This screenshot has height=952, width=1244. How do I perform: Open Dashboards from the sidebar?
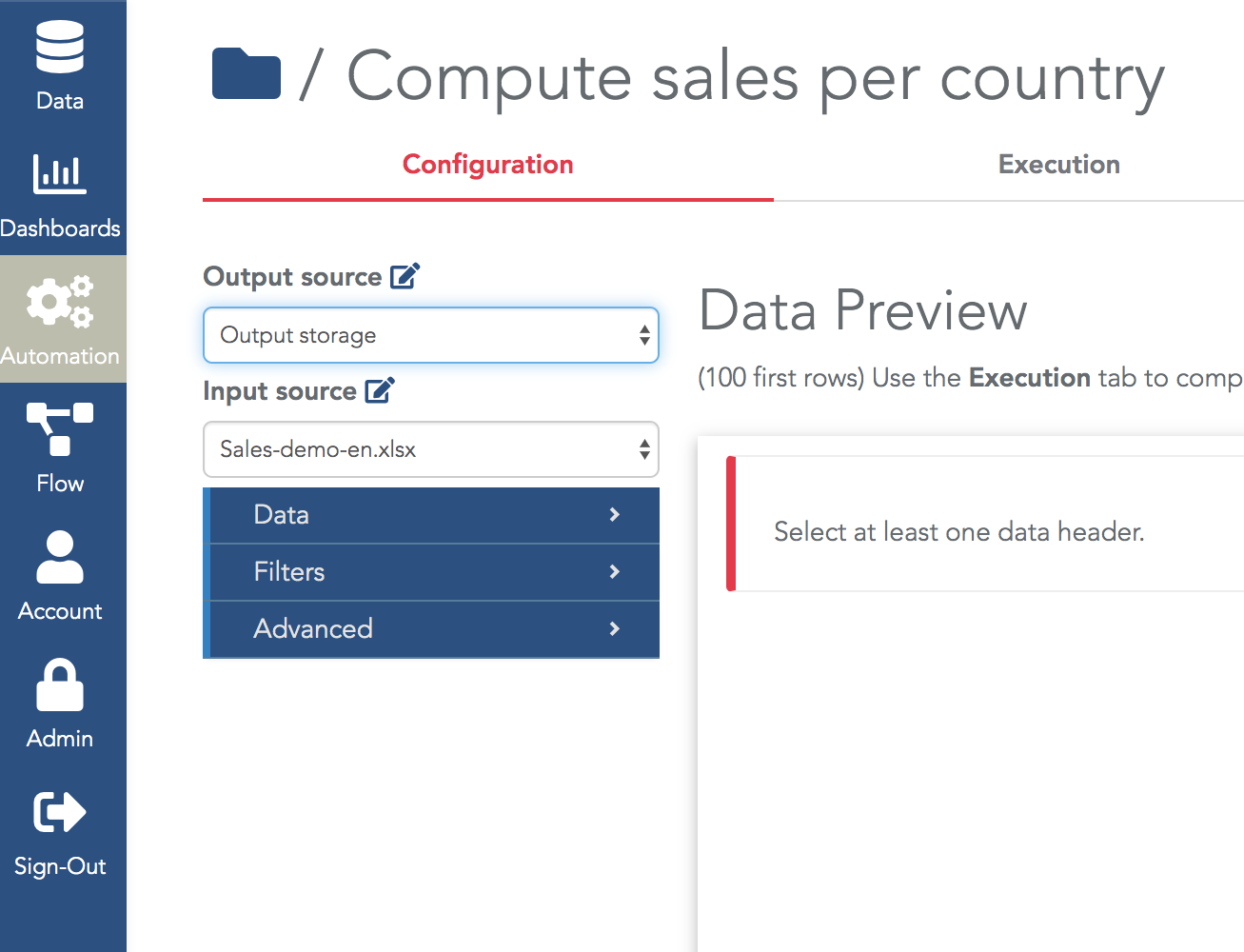pos(60,191)
